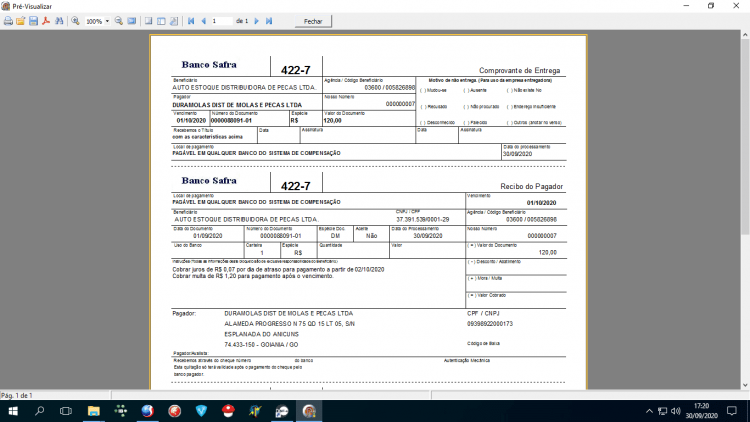Screen dimensions: 750x422
Task: Click the '74.433-150 - GOIANIA / GO' line
Action: tap(261, 344)
